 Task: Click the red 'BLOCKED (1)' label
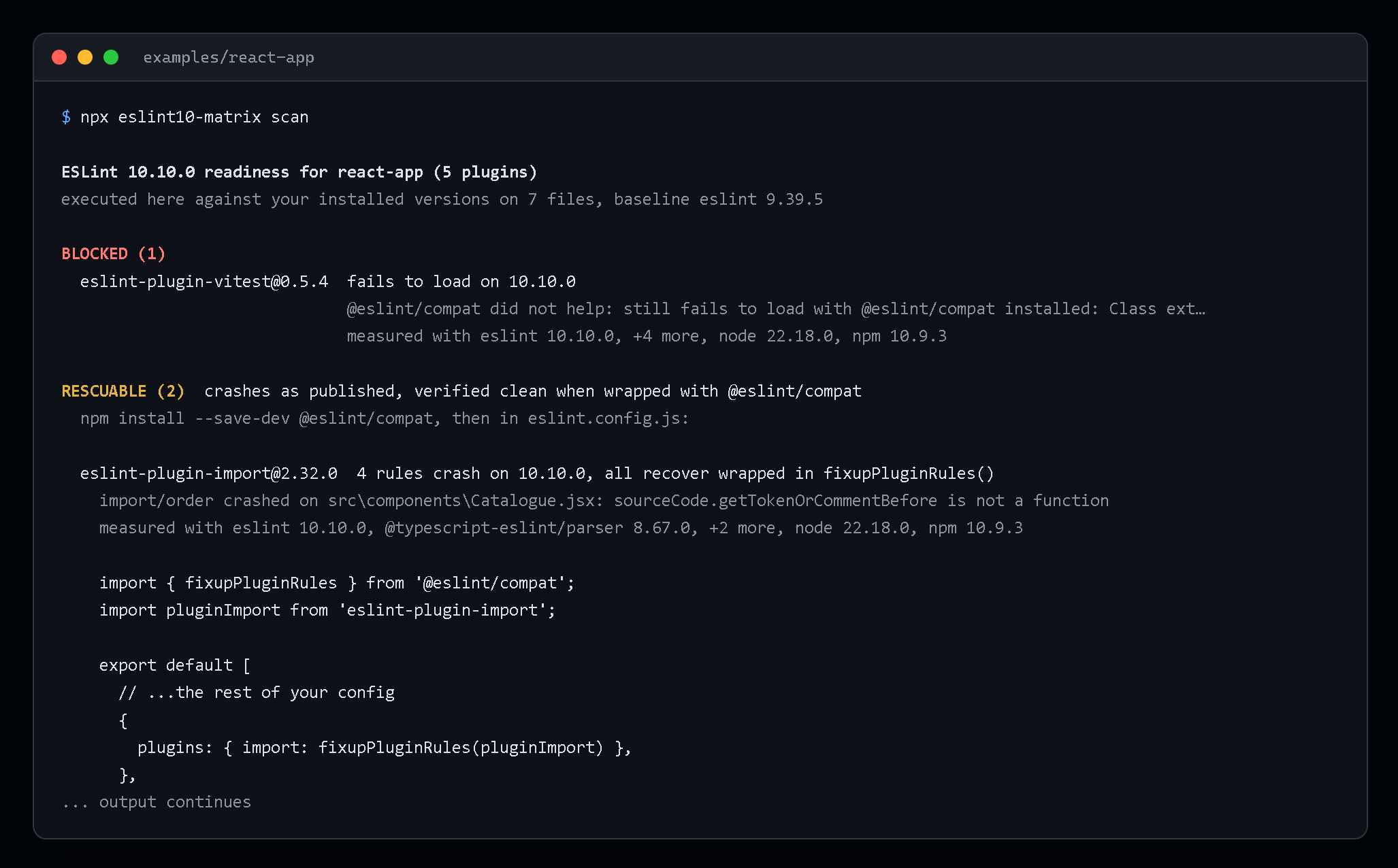click(114, 254)
